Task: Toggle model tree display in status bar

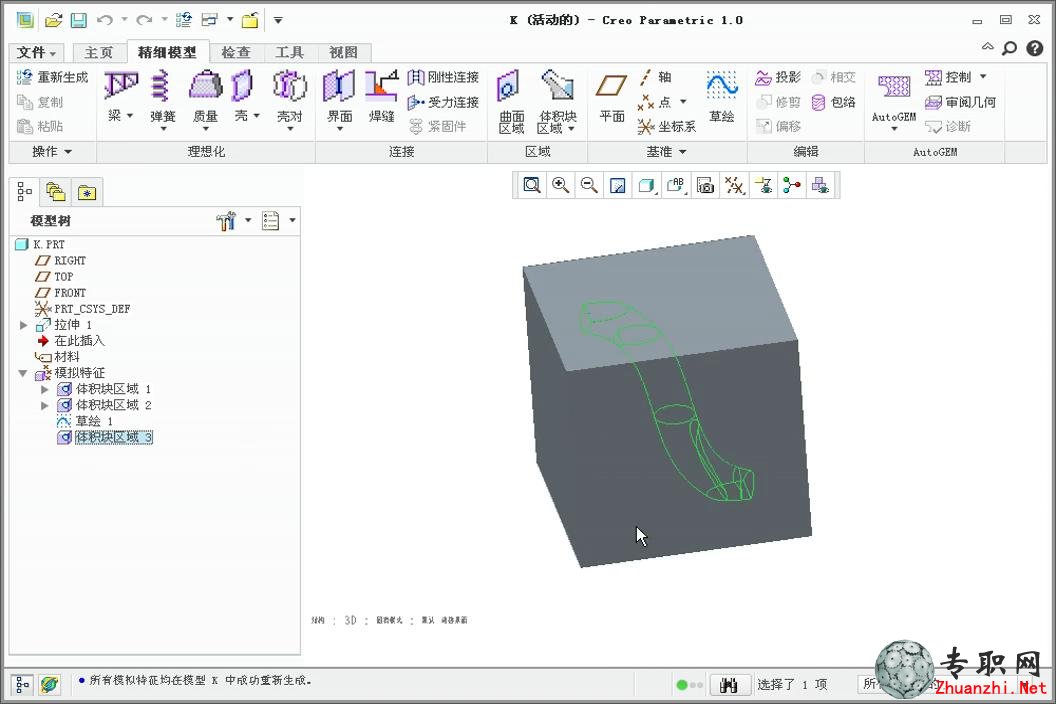Action: [22, 684]
